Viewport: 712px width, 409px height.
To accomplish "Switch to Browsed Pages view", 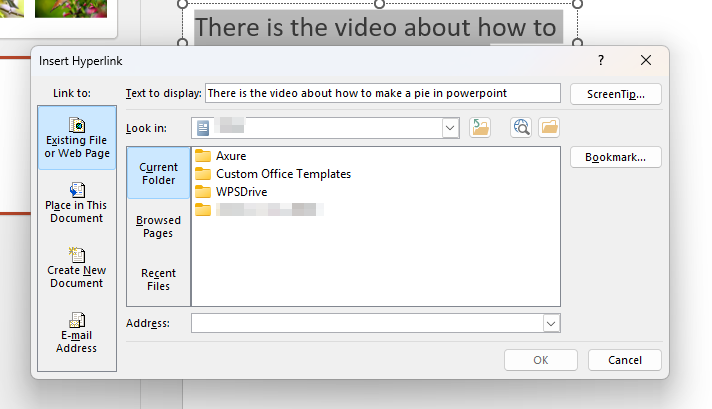I will click(x=158, y=227).
